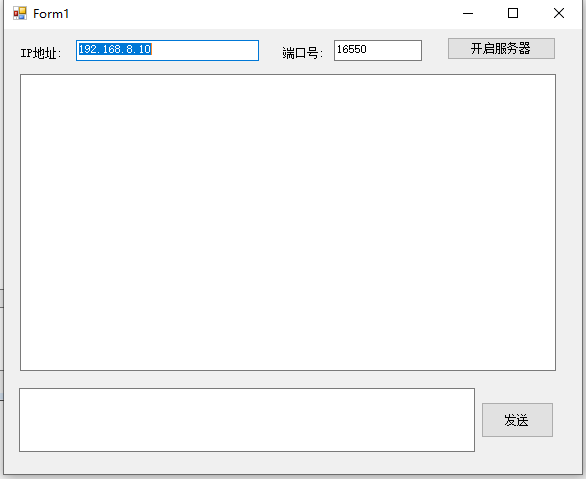Click the message input box beside 发送

(247, 420)
